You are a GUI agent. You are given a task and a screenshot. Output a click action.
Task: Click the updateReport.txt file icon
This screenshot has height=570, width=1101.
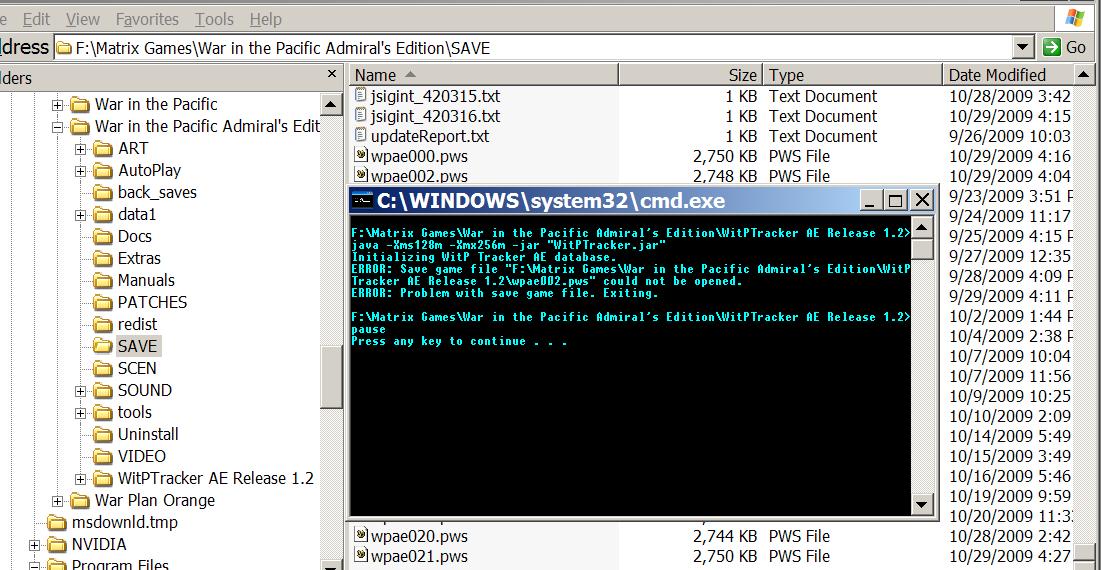(x=361, y=135)
